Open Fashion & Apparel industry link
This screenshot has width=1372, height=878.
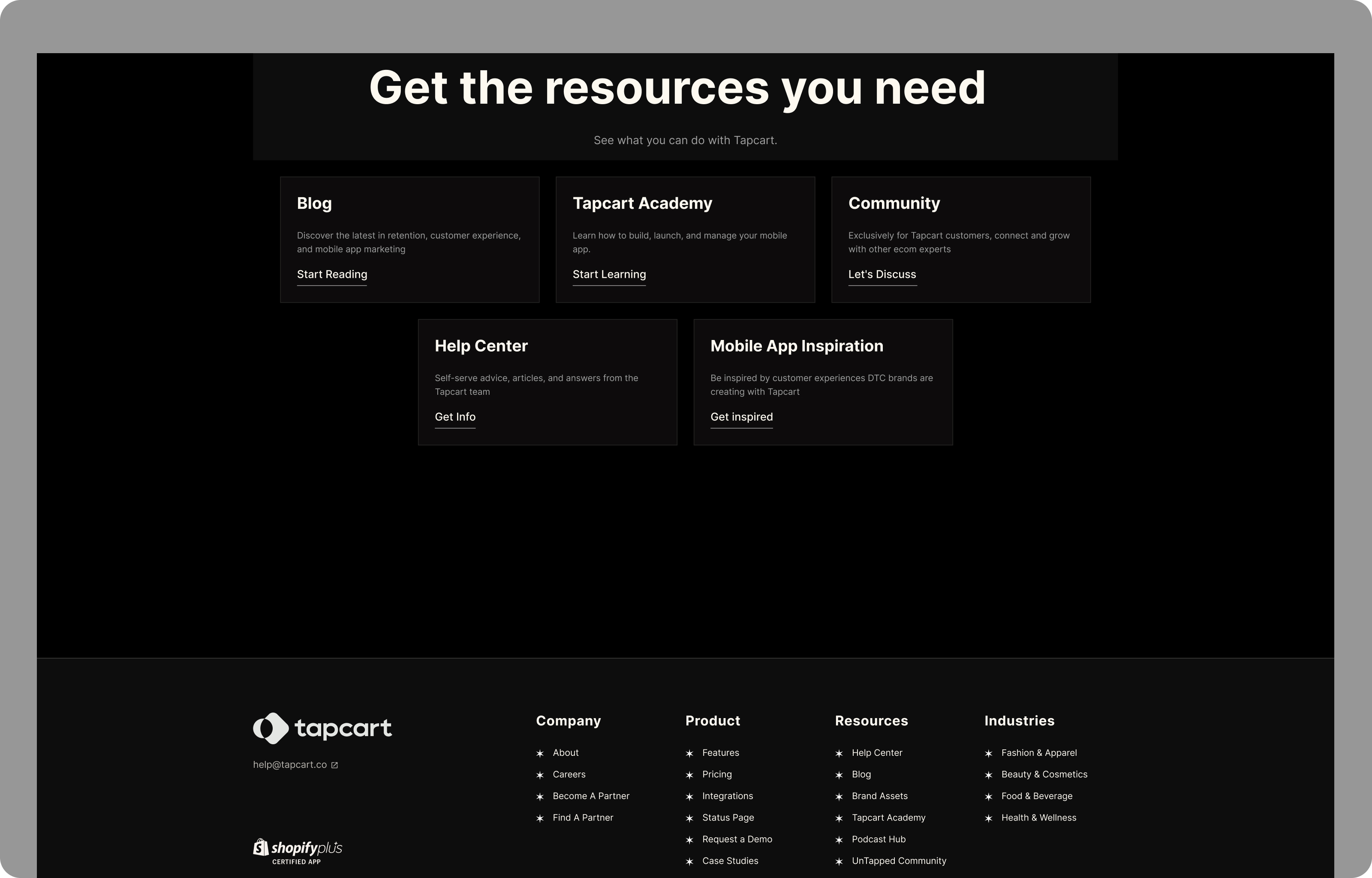(x=1038, y=752)
